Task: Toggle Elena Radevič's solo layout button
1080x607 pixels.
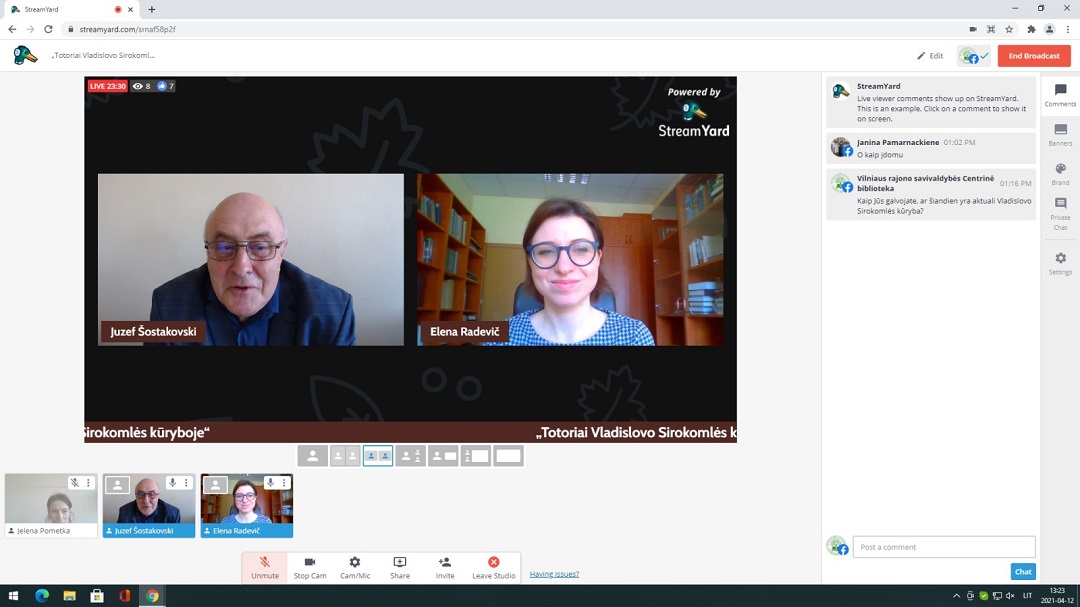Action: (216, 485)
